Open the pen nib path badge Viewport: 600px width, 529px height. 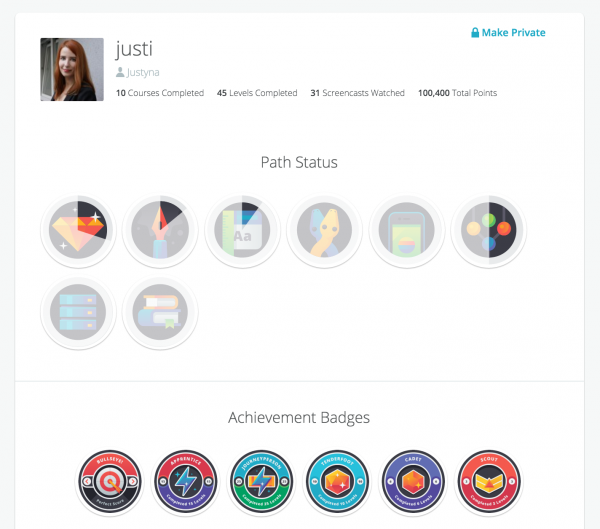tap(160, 230)
